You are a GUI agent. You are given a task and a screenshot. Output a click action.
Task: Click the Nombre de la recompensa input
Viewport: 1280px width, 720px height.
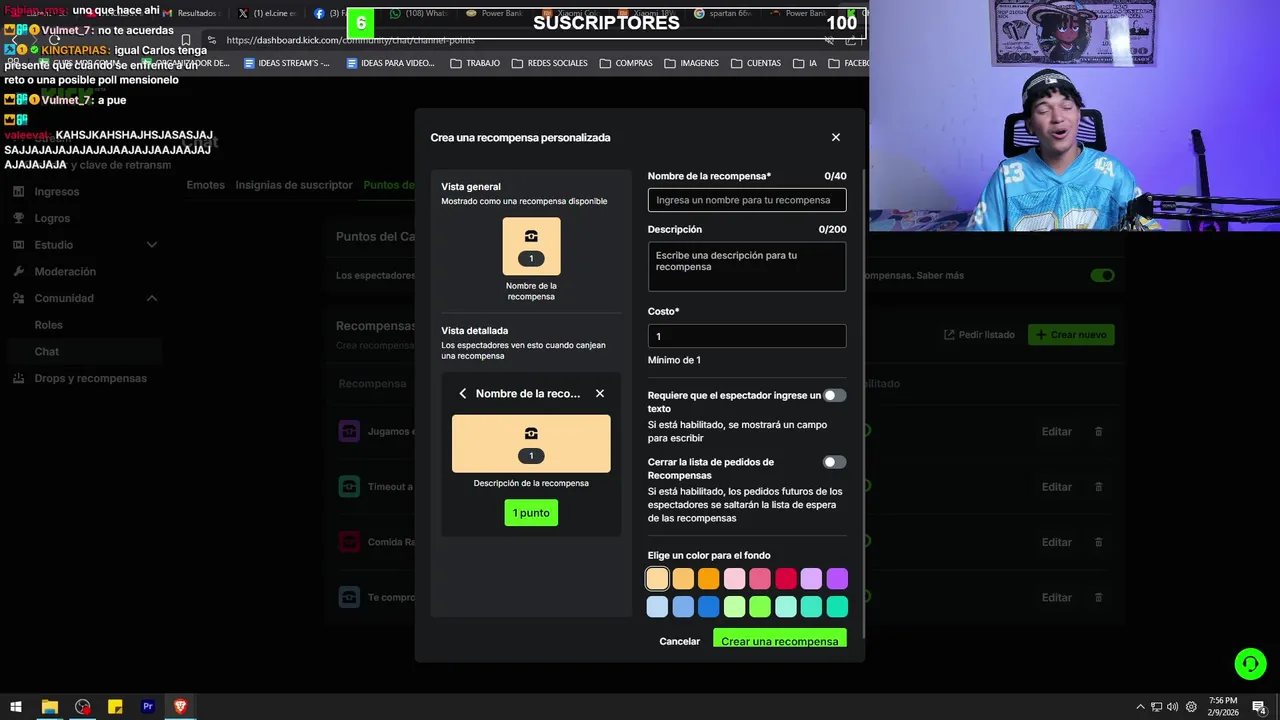click(747, 200)
